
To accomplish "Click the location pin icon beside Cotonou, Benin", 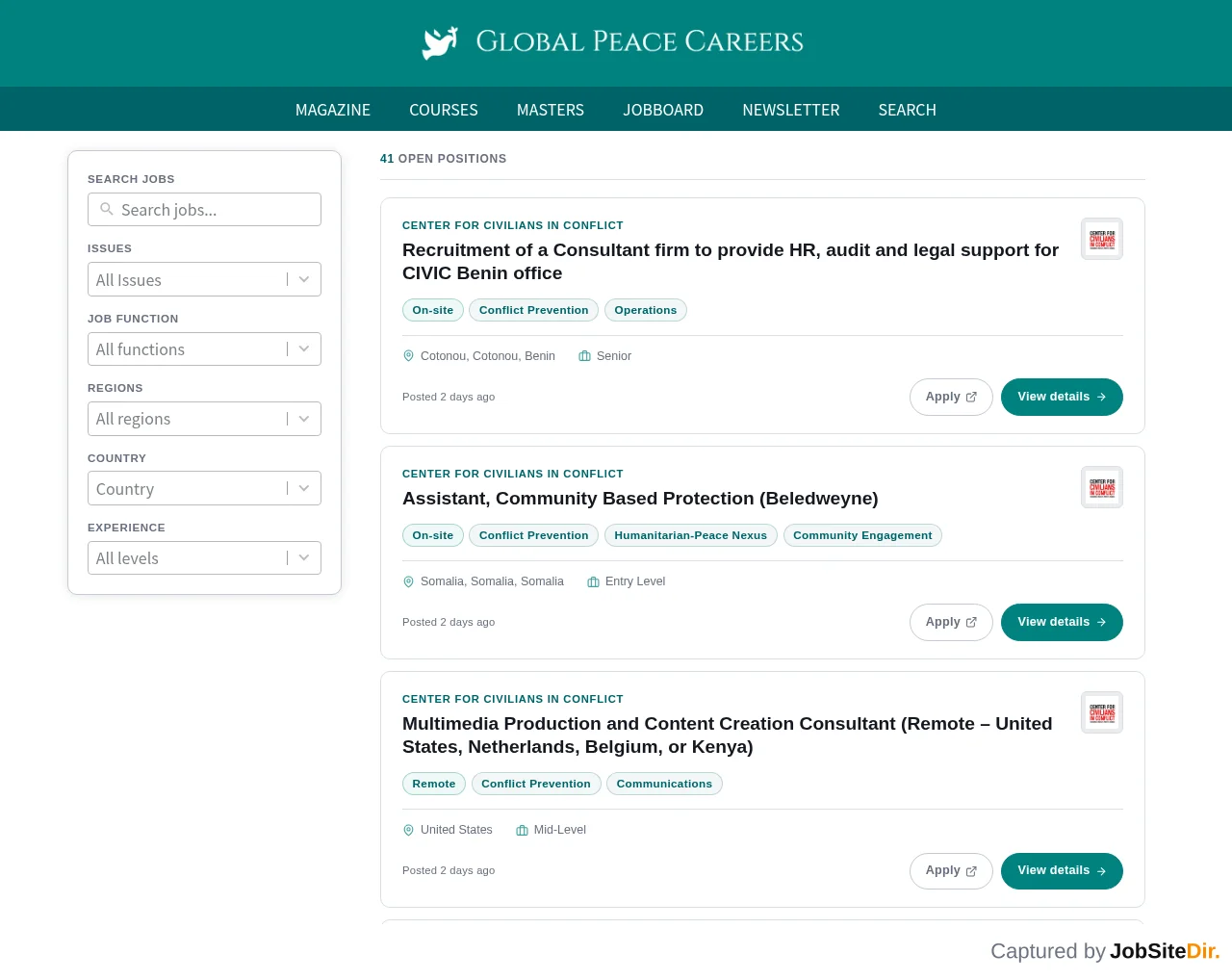I will [408, 356].
